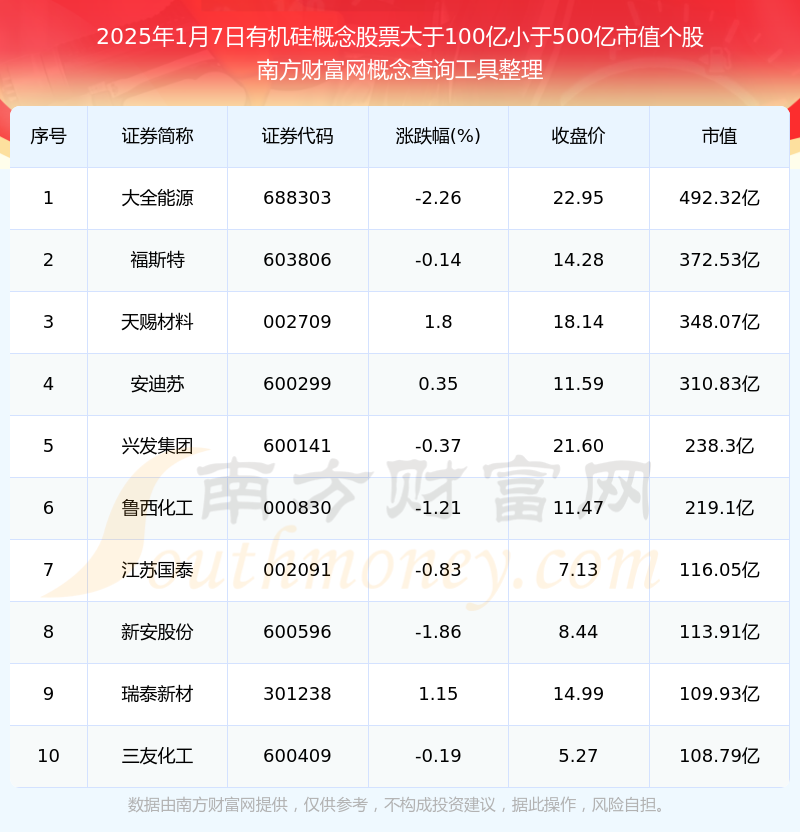Click market cap 310.83亿
Viewport: 800px width, 832px height.
click(x=719, y=384)
